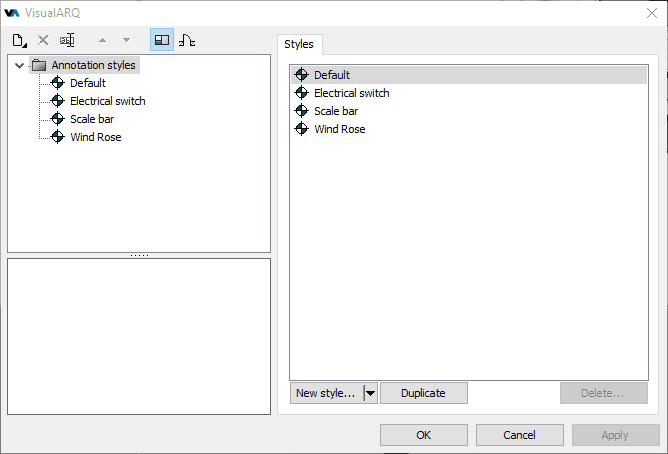This screenshot has width=668, height=454.
Task: Click the VisualARQ logo in title bar
Action: 12,13
